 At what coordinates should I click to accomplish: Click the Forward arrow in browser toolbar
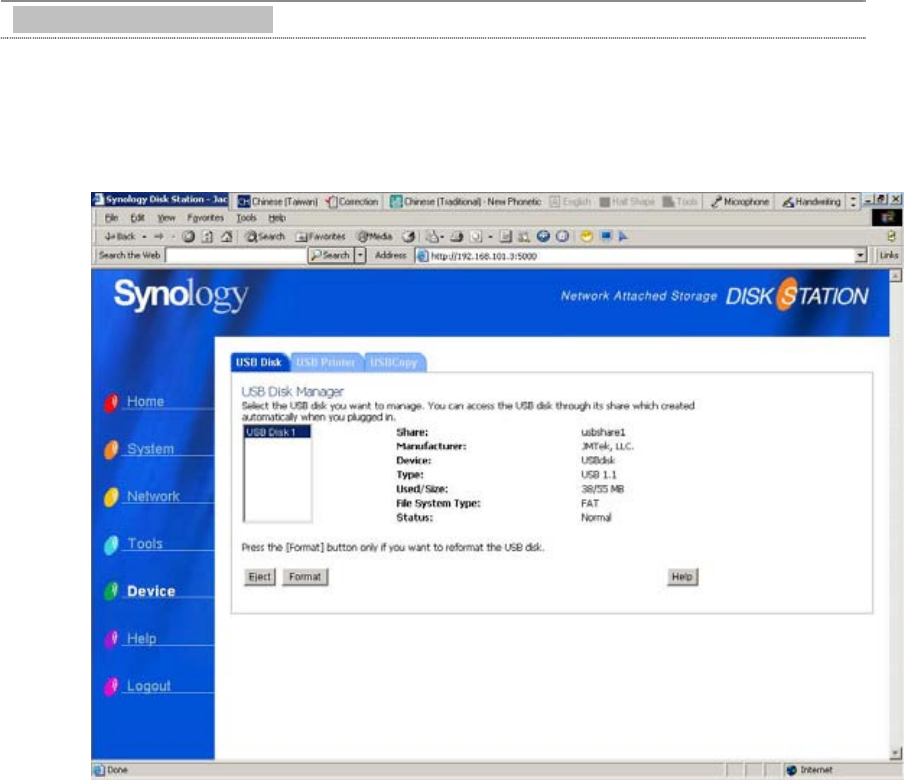coord(159,236)
